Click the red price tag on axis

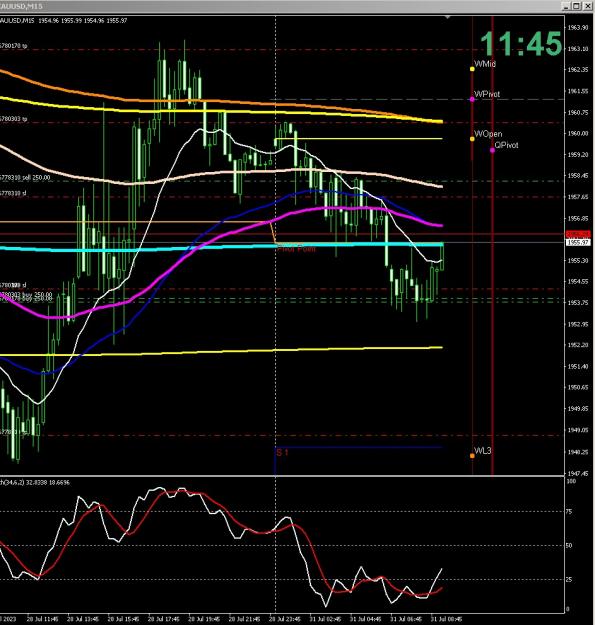[x=578, y=234]
